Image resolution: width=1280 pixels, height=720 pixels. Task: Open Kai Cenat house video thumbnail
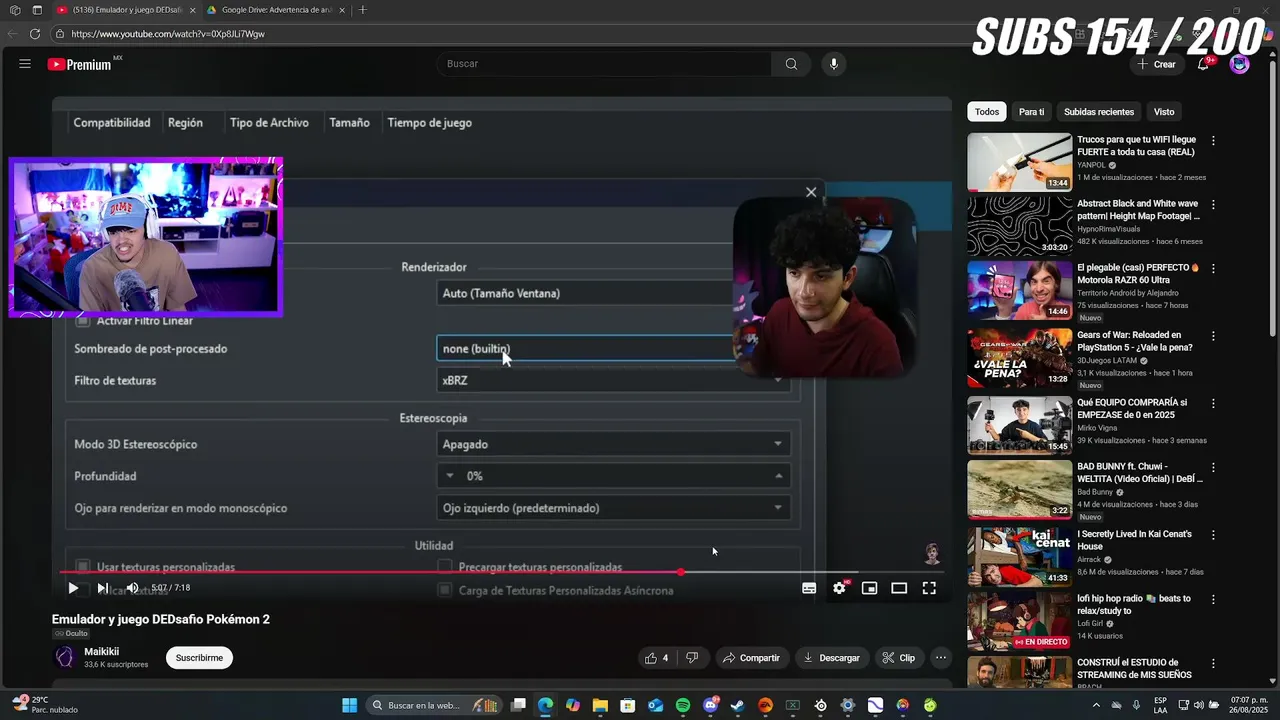click(1019, 556)
